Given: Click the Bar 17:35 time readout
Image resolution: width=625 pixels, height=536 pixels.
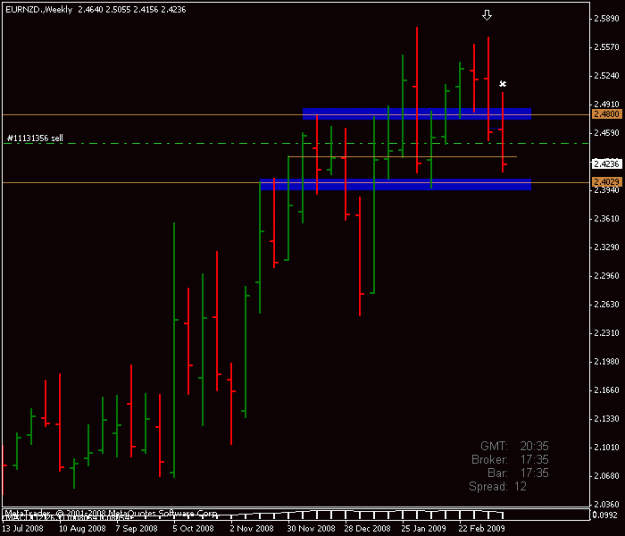Looking at the screenshot, I should coord(518,473).
